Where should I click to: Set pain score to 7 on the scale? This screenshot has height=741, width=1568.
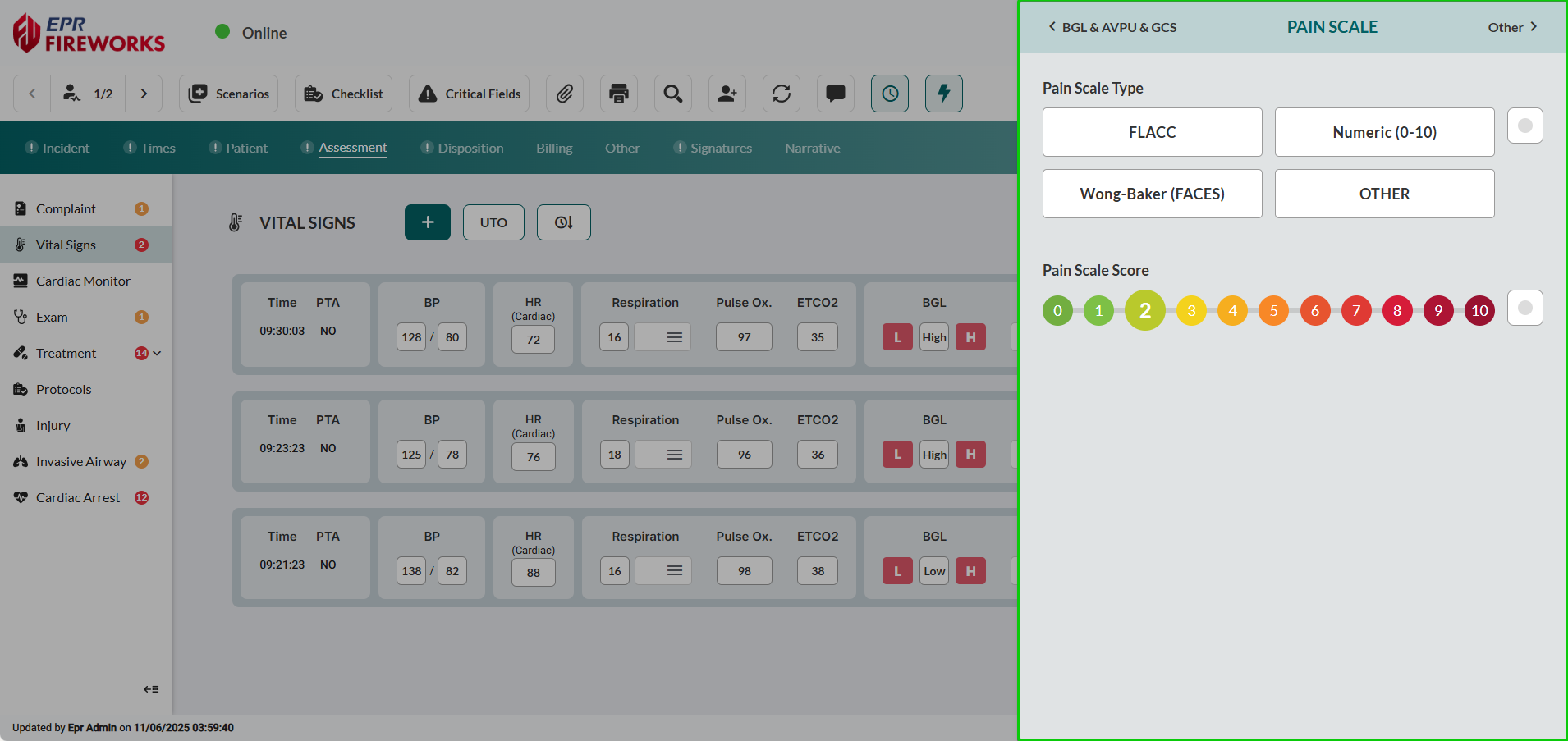point(1355,310)
